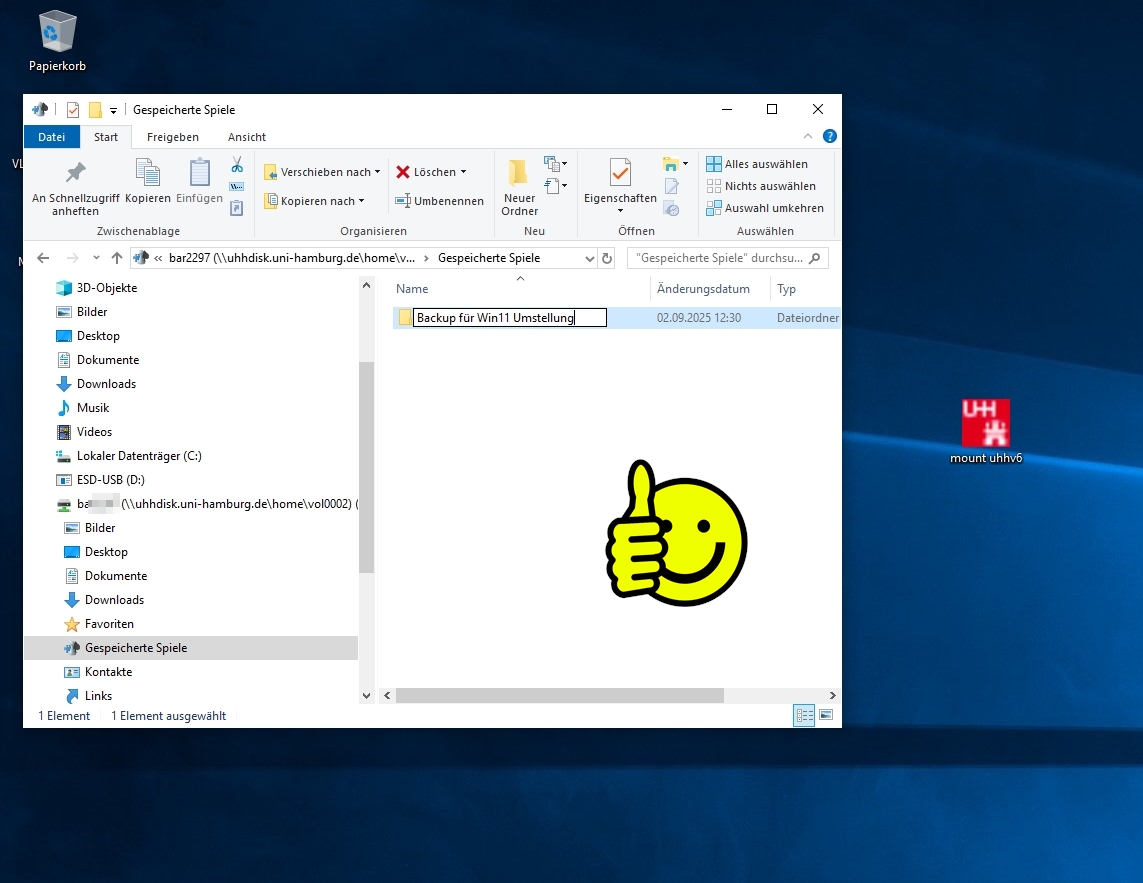Open the Datei menu tab
Viewport: 1143px width, 883px height.
click(x=51, y=137)
